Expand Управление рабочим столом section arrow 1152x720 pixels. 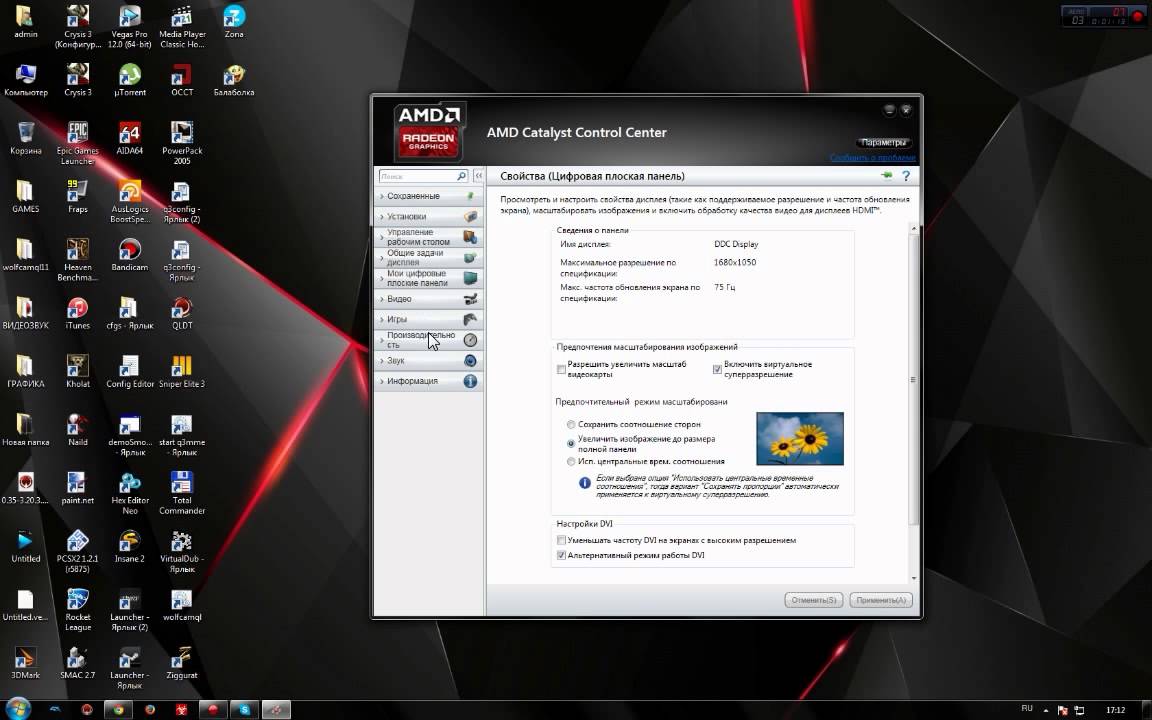click(x=381, y=237)
